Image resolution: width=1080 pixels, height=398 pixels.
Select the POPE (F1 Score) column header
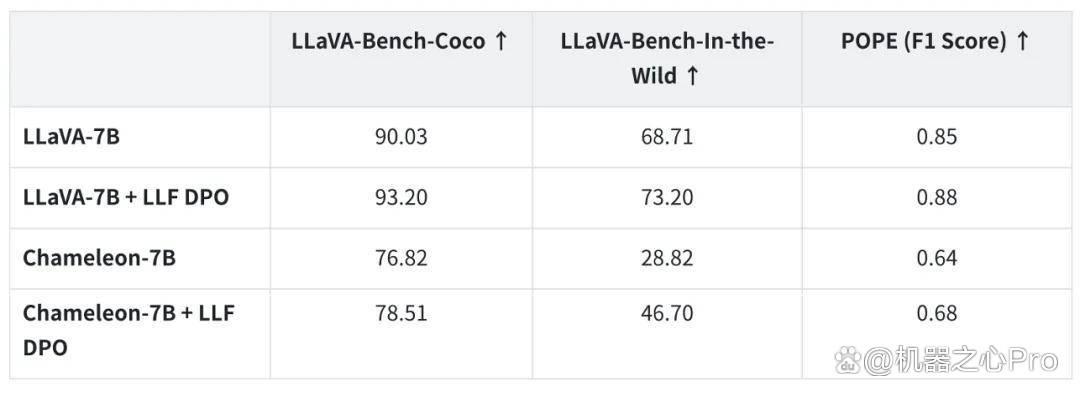[x=935, y=41]
